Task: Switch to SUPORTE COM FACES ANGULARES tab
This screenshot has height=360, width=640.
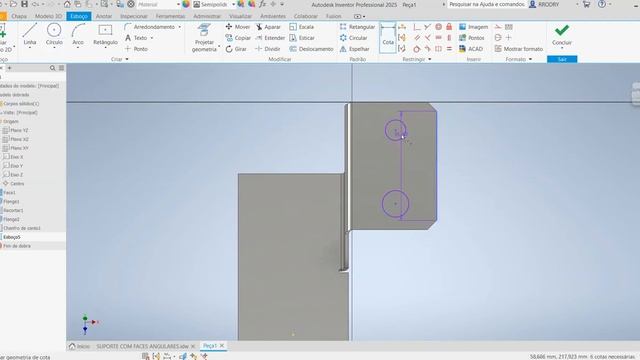Action: 142,346
